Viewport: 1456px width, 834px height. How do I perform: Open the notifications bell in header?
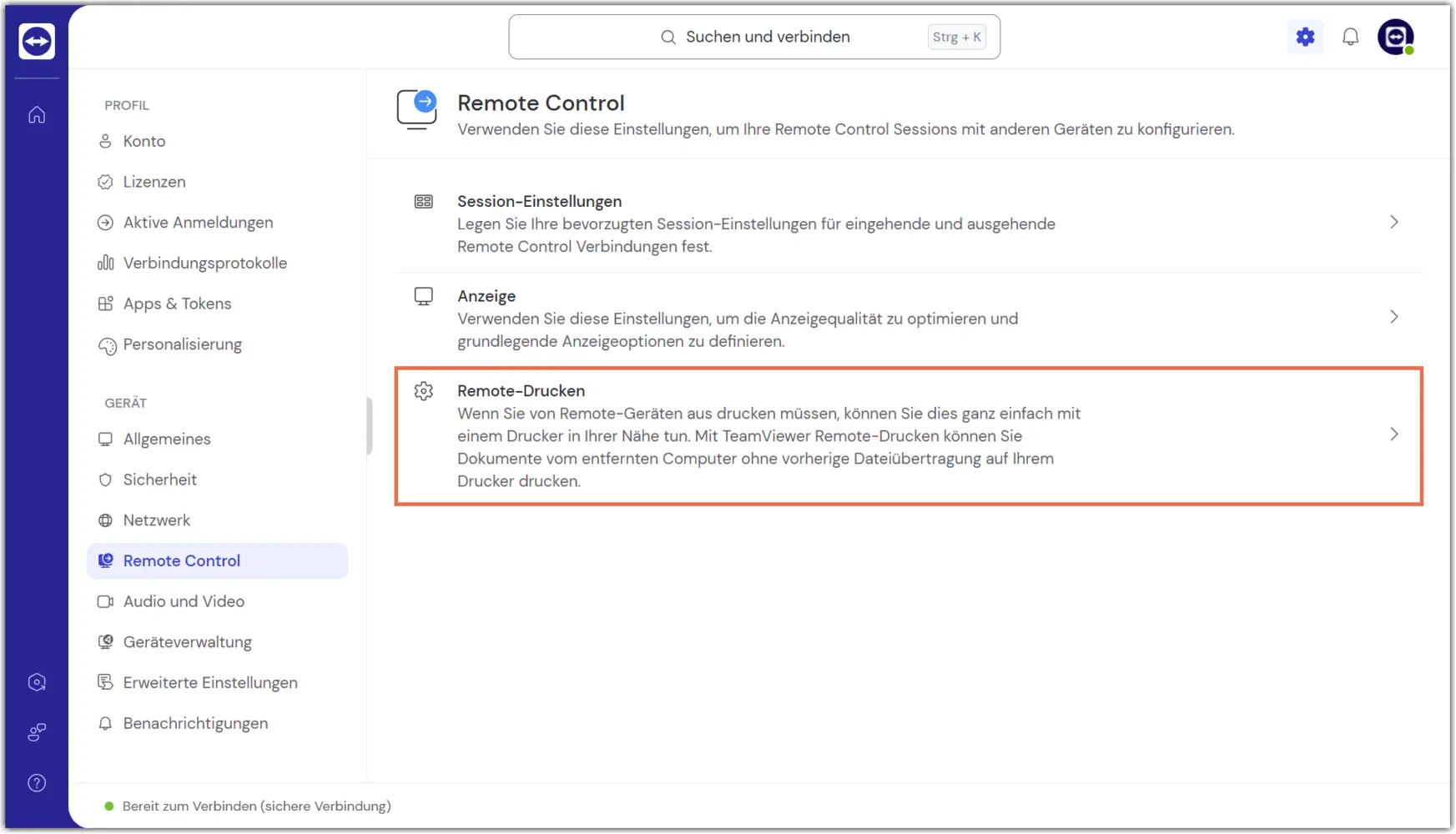(1350, 37)
